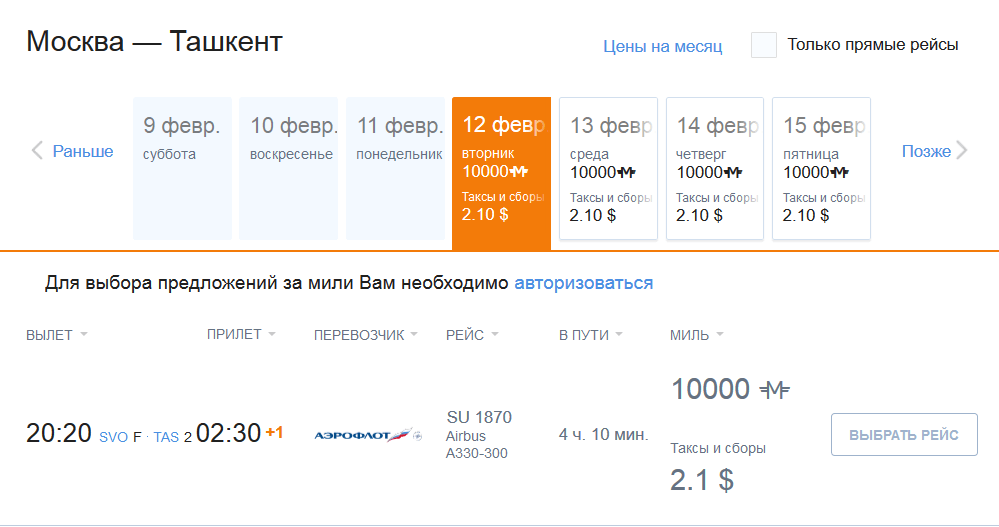
Task: Click the SVO airport code link
Action: [113, 437]
